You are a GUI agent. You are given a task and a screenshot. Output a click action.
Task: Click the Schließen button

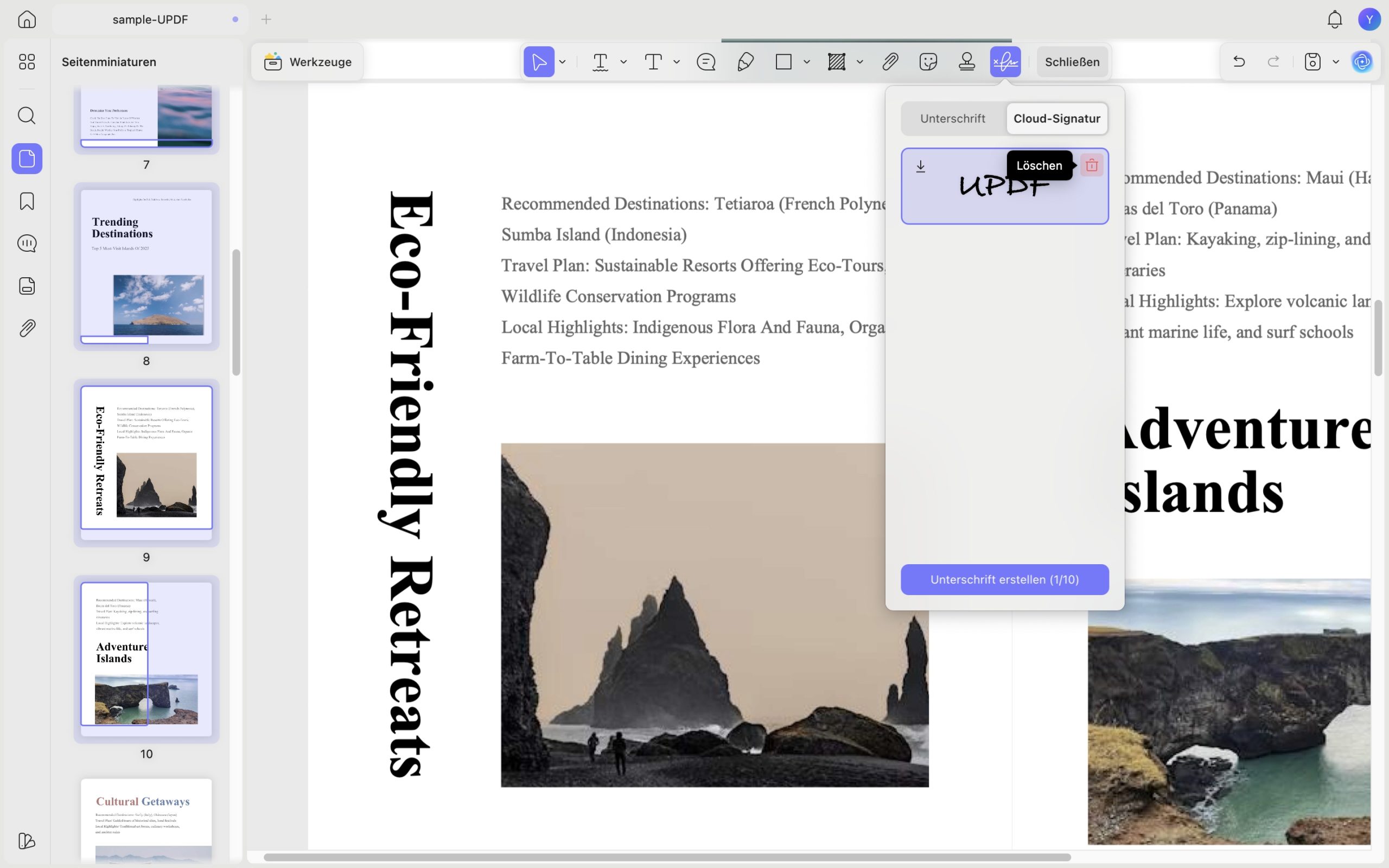tap(1072, 61)
